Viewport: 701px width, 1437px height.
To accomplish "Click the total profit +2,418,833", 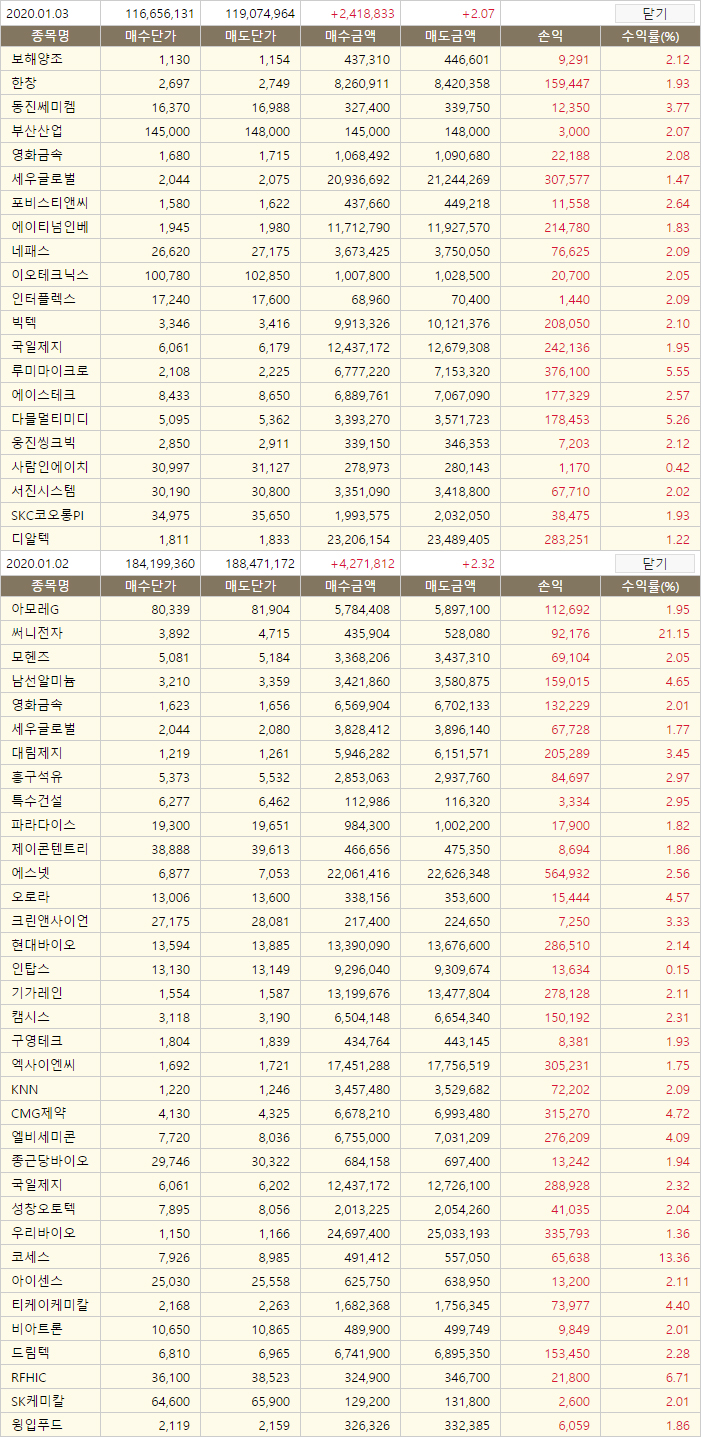I will pos(362,14).
